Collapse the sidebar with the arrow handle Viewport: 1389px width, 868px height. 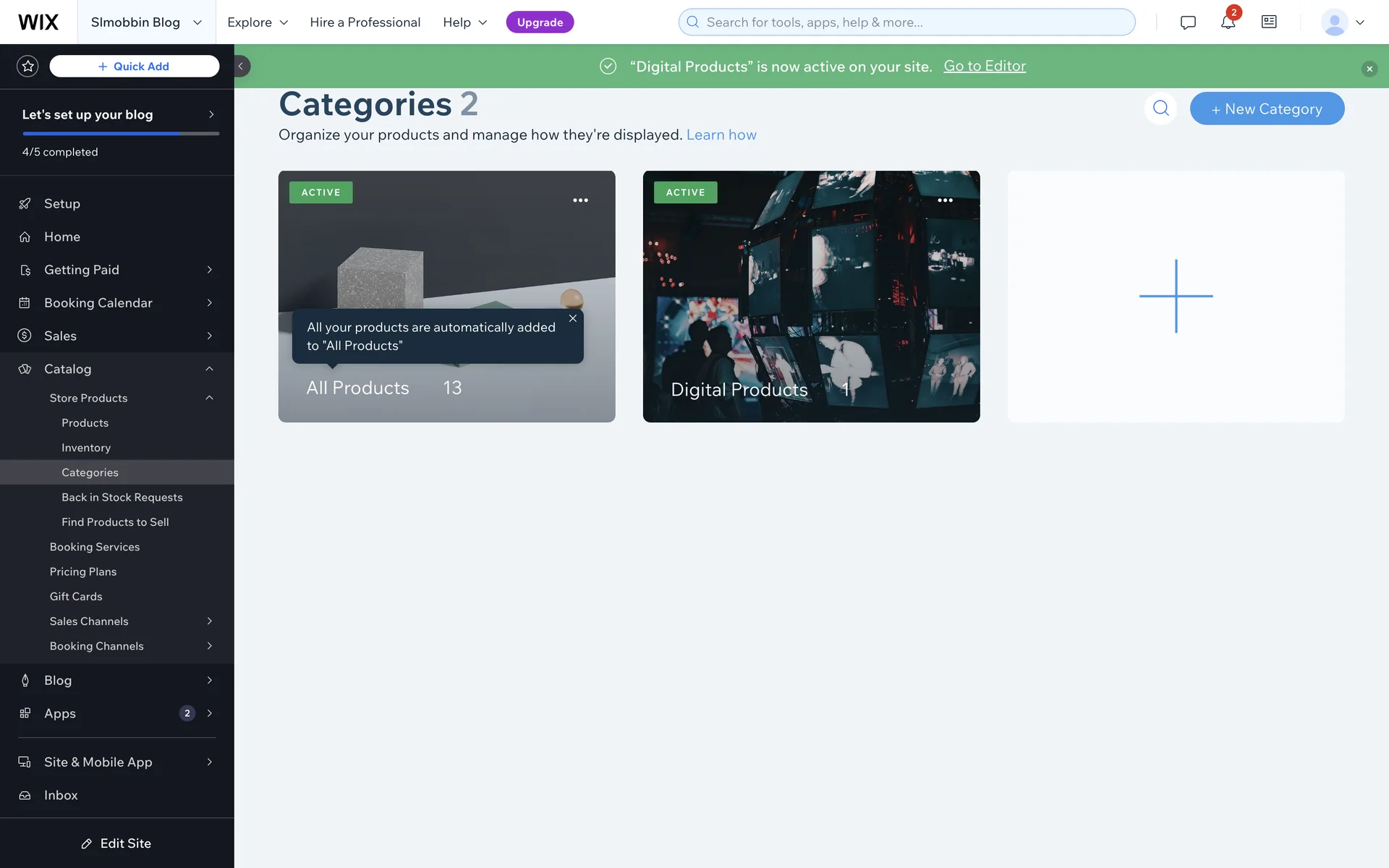(242, 67)
